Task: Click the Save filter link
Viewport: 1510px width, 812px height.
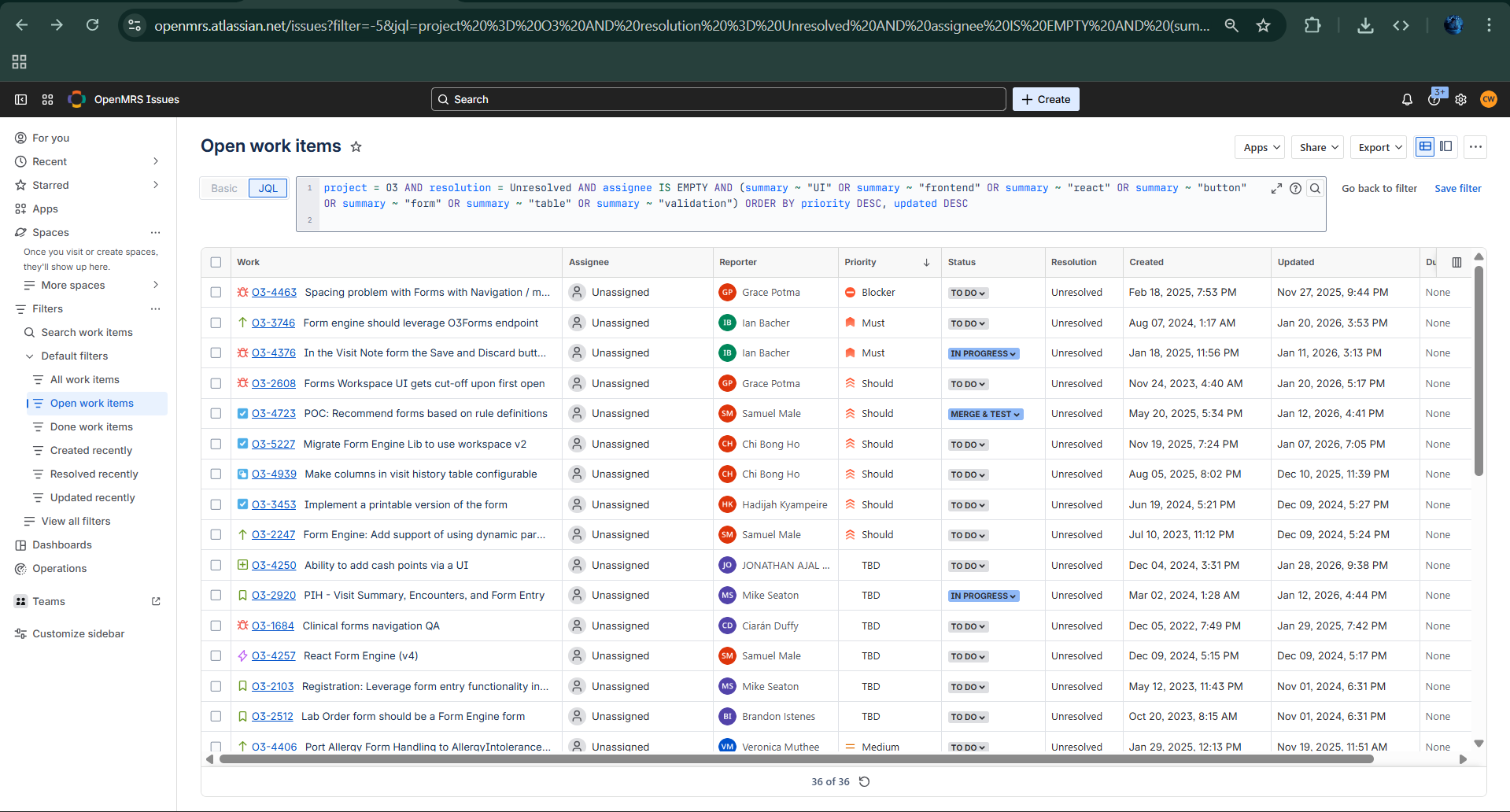Action: tap(1457, 188)
